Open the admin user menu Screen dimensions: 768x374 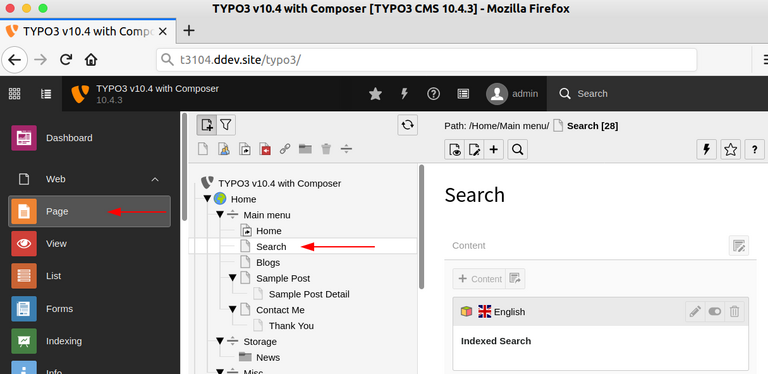pyautogui.click(x=512, y=94)
